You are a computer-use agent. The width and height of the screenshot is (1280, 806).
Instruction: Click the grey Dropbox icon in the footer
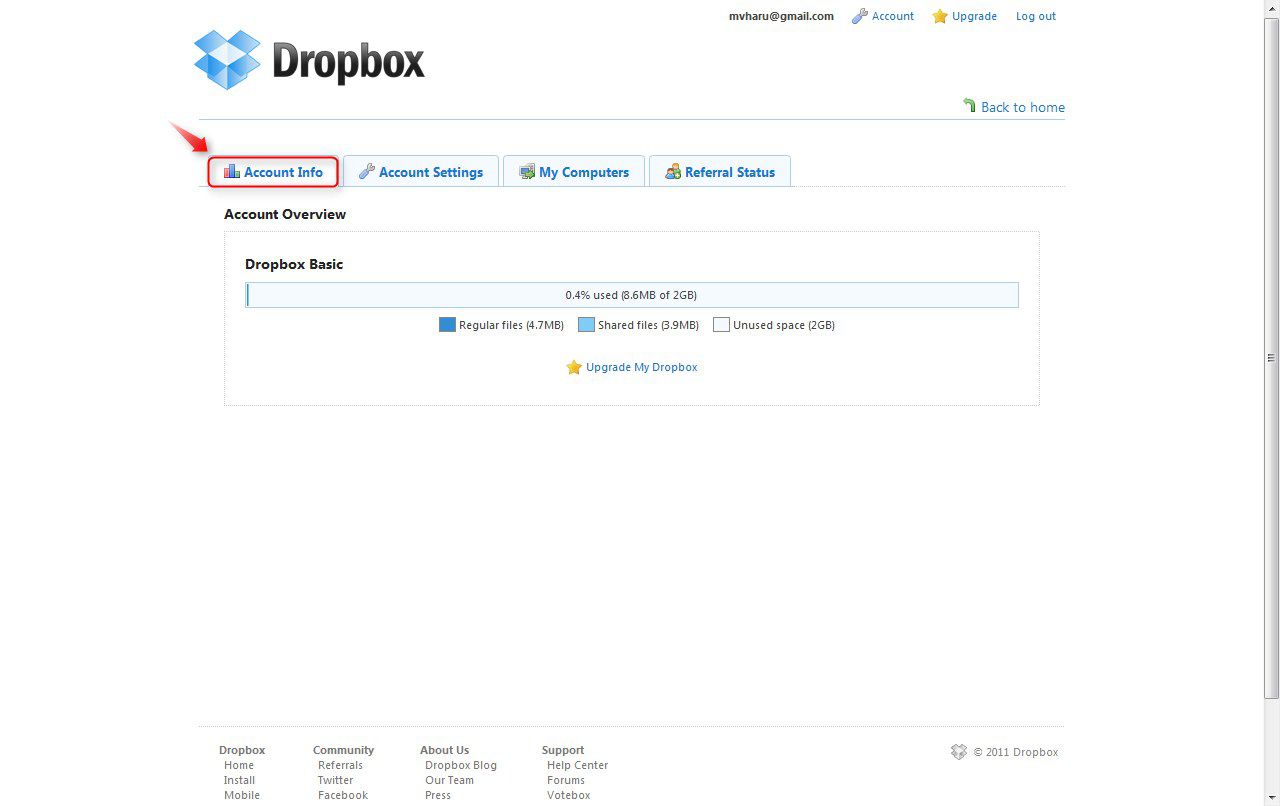click(x=959, y=752)
